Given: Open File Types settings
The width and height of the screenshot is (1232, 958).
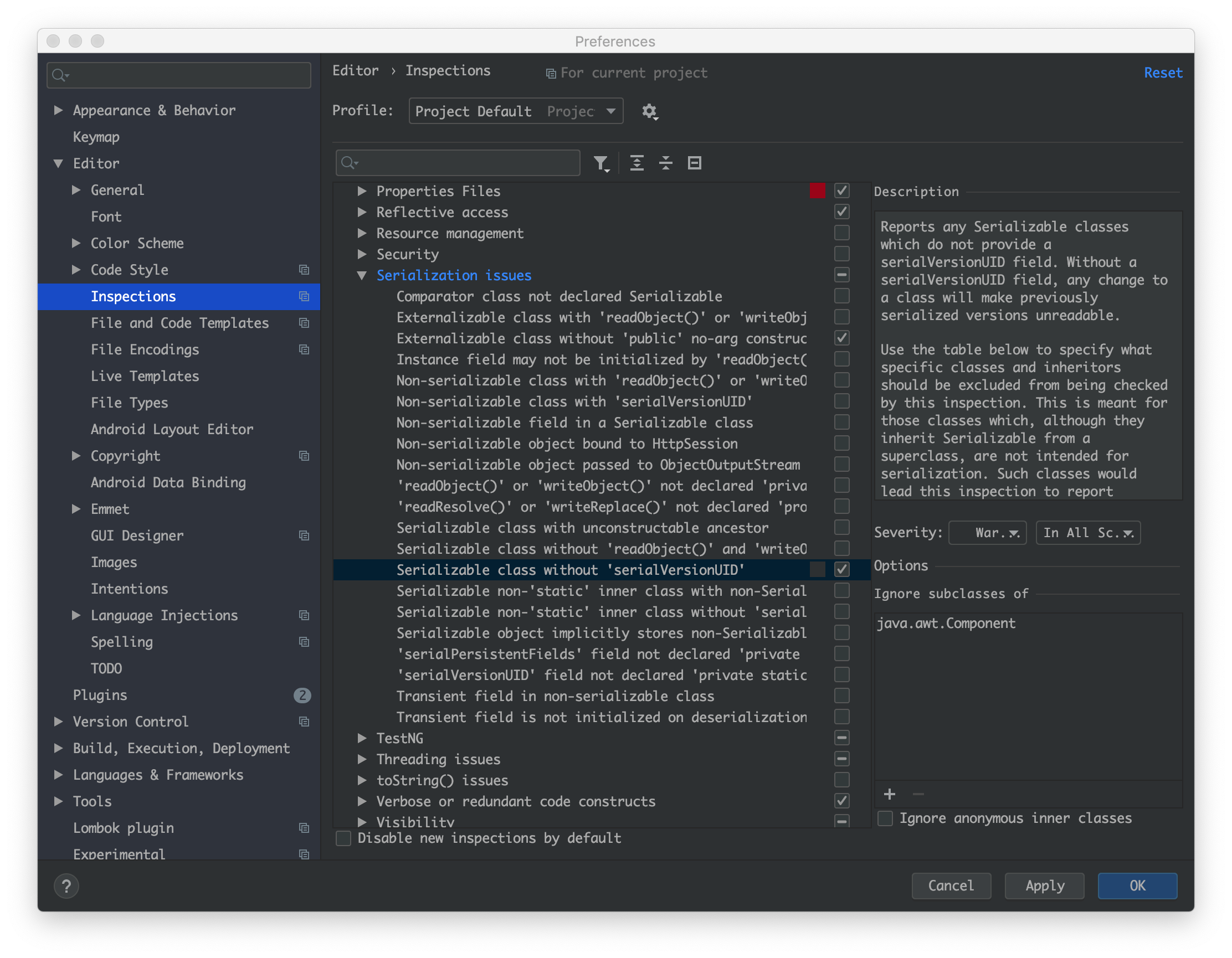Looking at the screenshot, I should (x=129, y=403).
